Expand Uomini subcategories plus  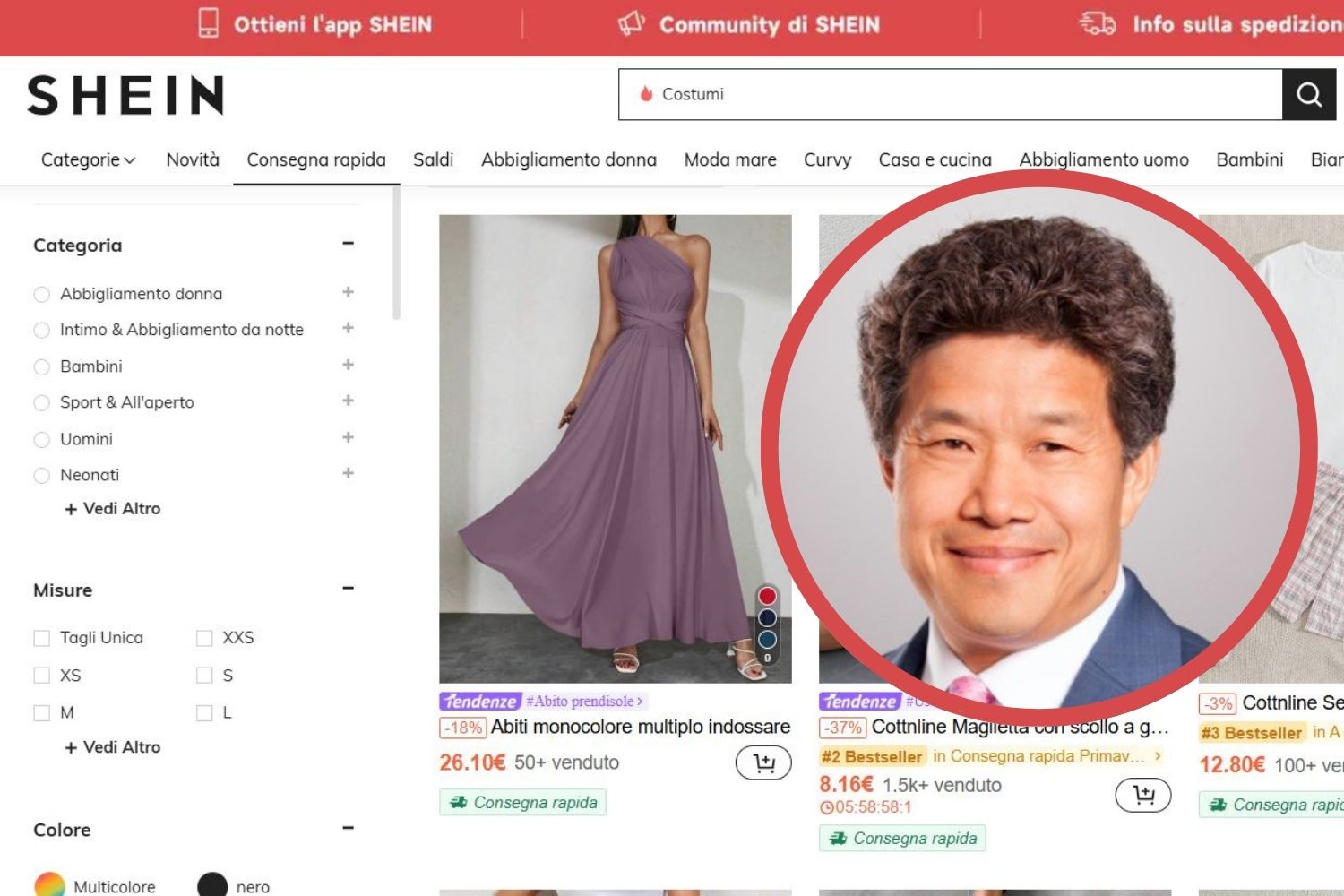[349, 437]
